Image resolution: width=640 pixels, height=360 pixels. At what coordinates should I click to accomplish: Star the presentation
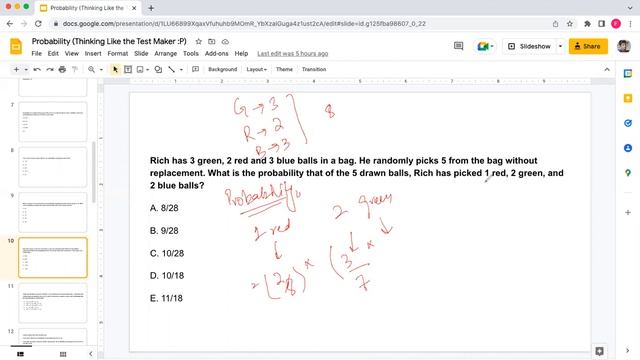click(x=198, y=42)
